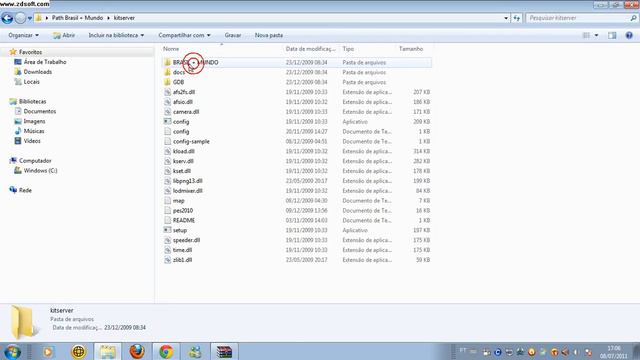
Task: Open the address bar history dropdown
Action: pos(506,18)
